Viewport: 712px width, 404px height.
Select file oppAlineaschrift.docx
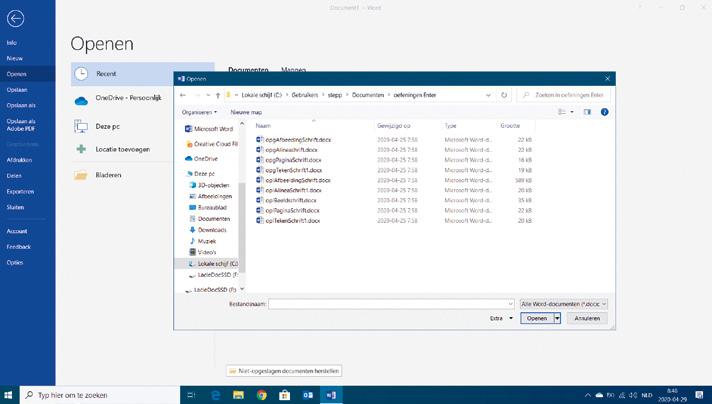coord(287,150)
